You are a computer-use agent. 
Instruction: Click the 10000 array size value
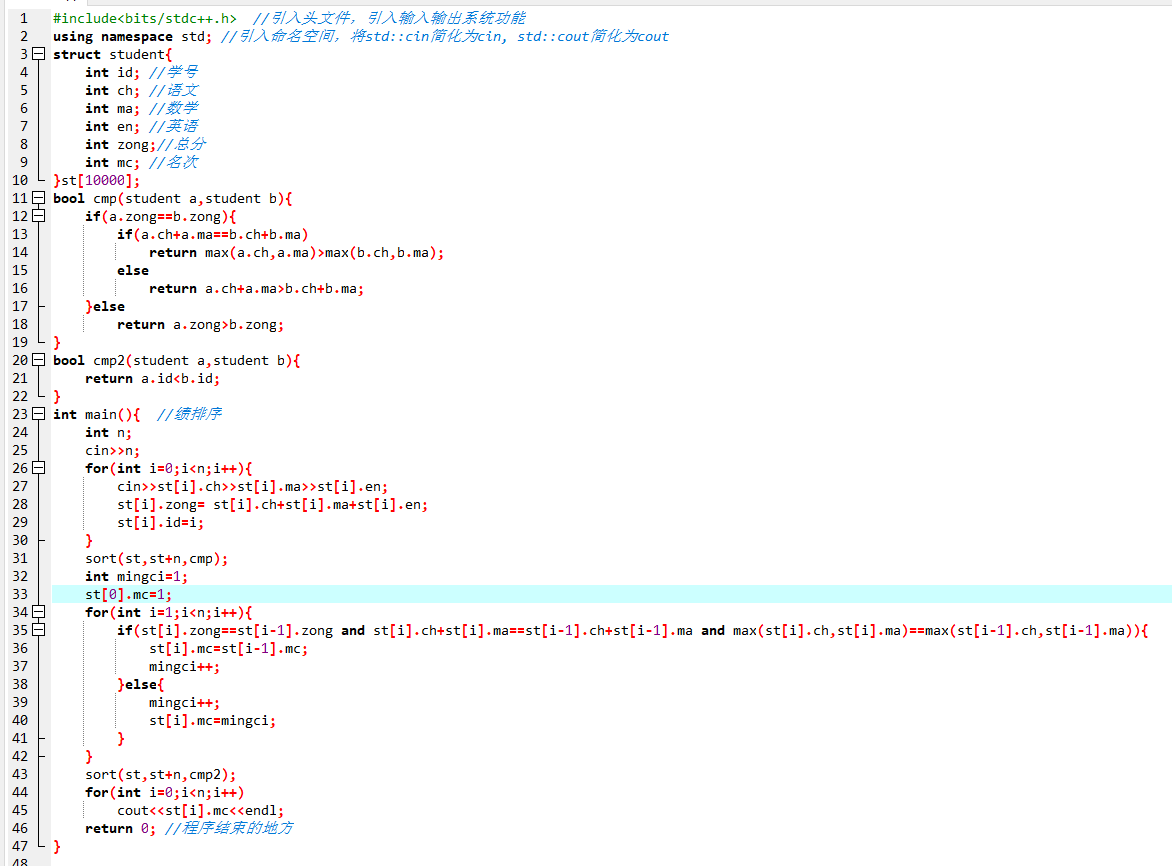[x=108, y=180]
